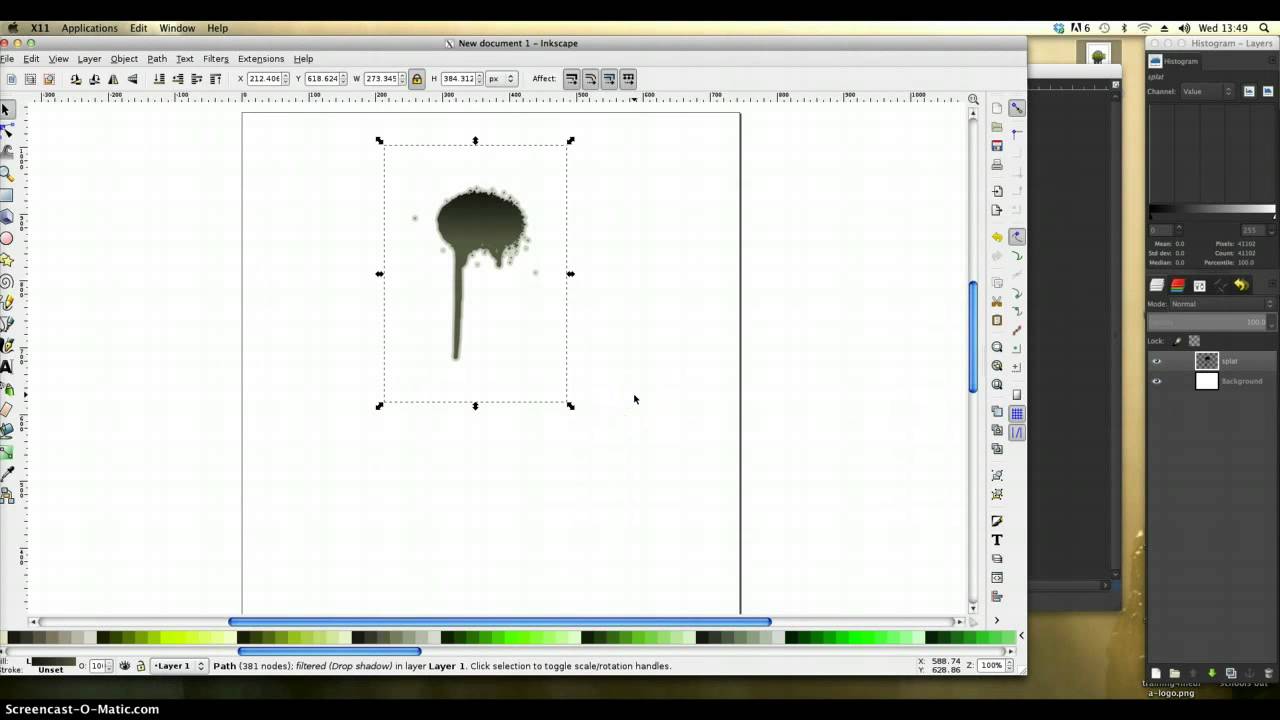This screenshot has height=720, width=1280.
Task: Flip selected object horizontally
Action: pyautogui.click(x=113, y=79)
